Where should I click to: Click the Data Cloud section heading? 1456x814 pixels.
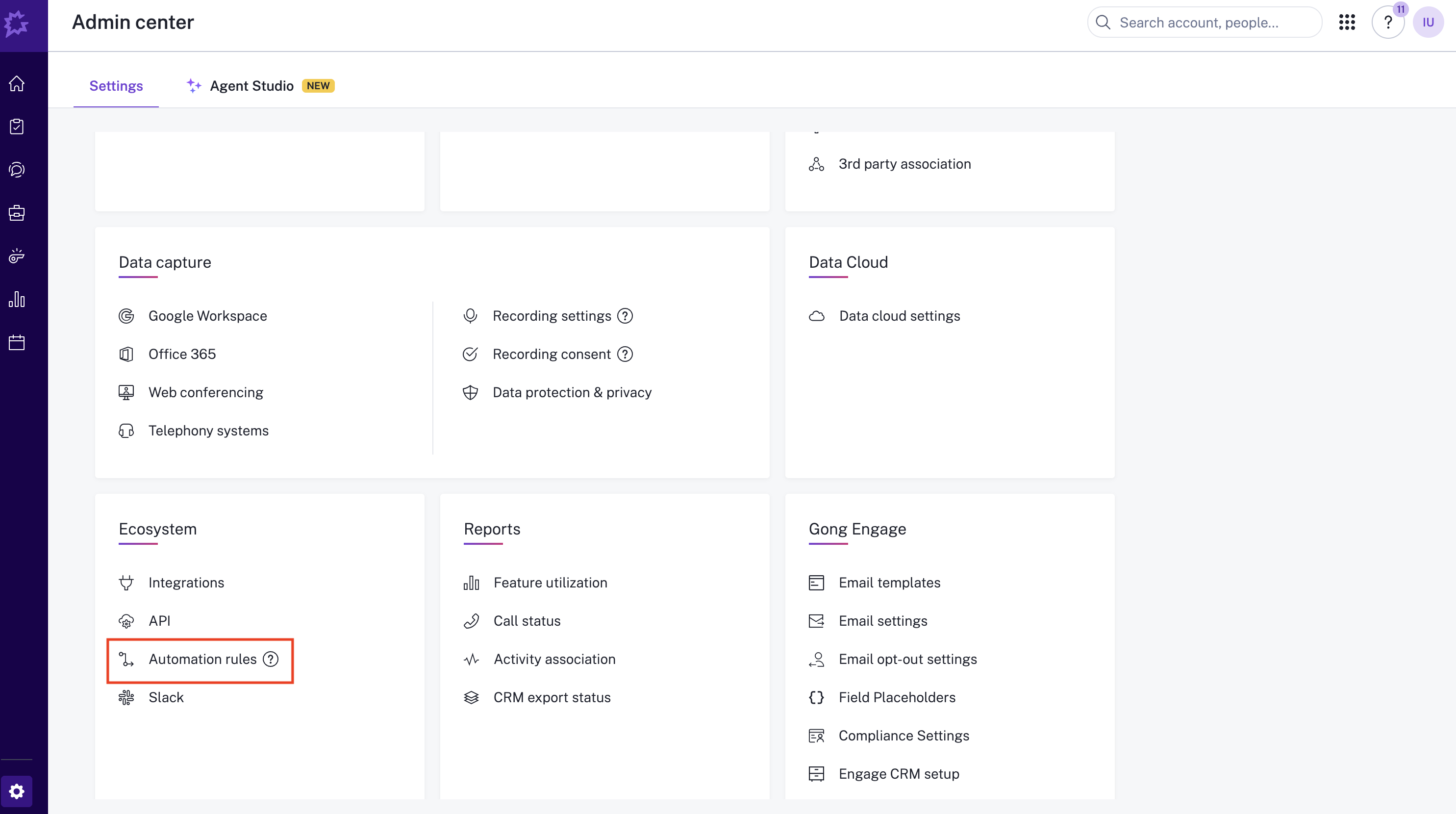pyautogui.click(x=849, y=262)
